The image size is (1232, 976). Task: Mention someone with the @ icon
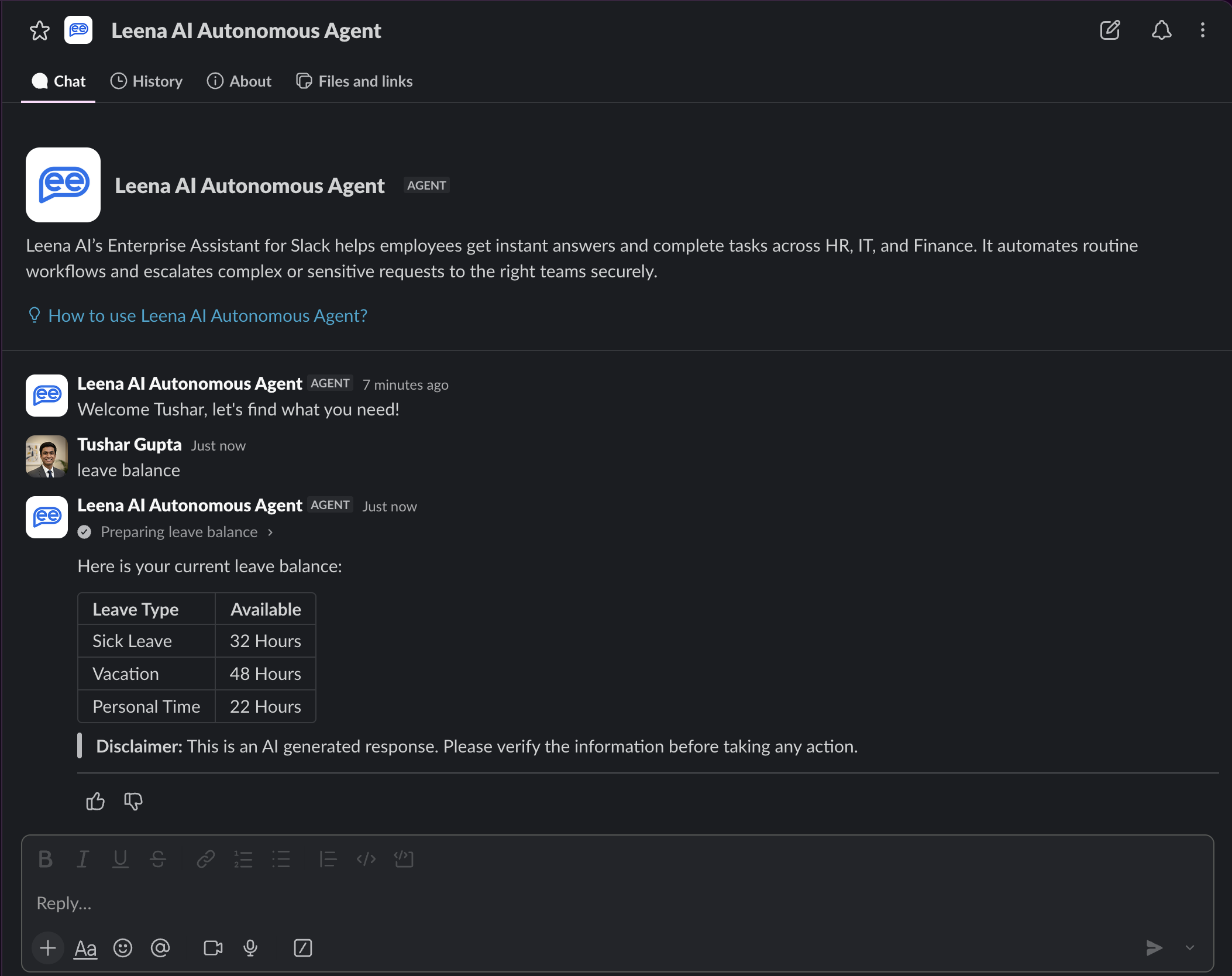tap(160, 948)
